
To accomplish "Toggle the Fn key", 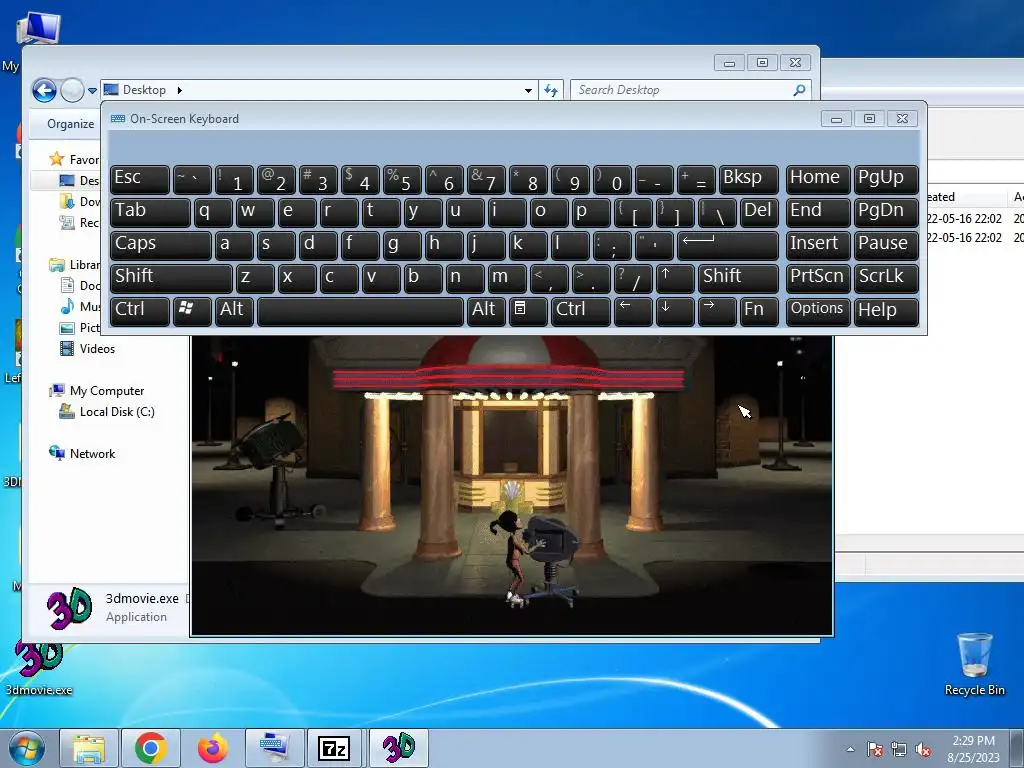I will click(x=759, y=311).
